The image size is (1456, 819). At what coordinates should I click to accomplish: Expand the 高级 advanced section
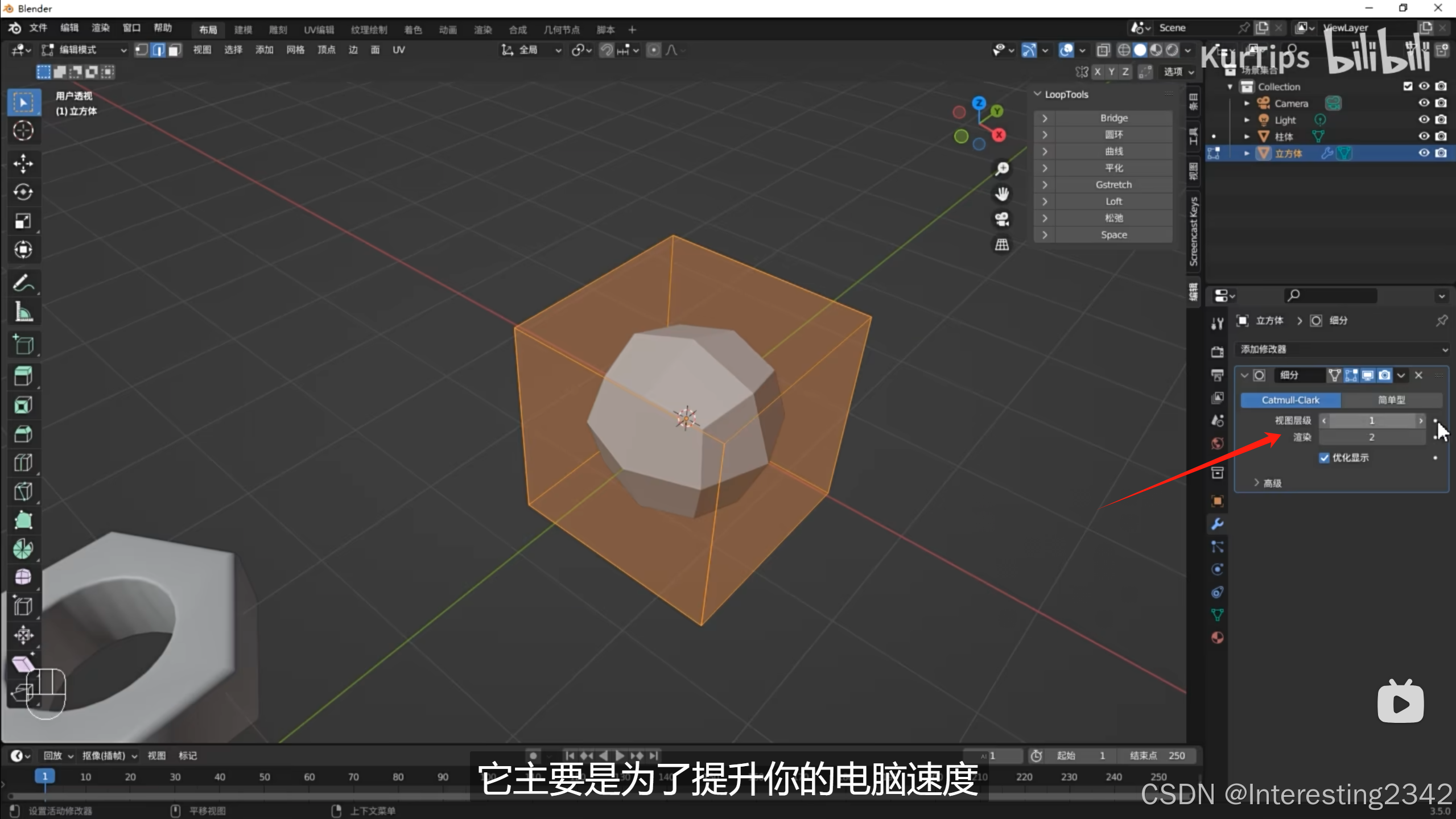click(x=1267, y=483)
